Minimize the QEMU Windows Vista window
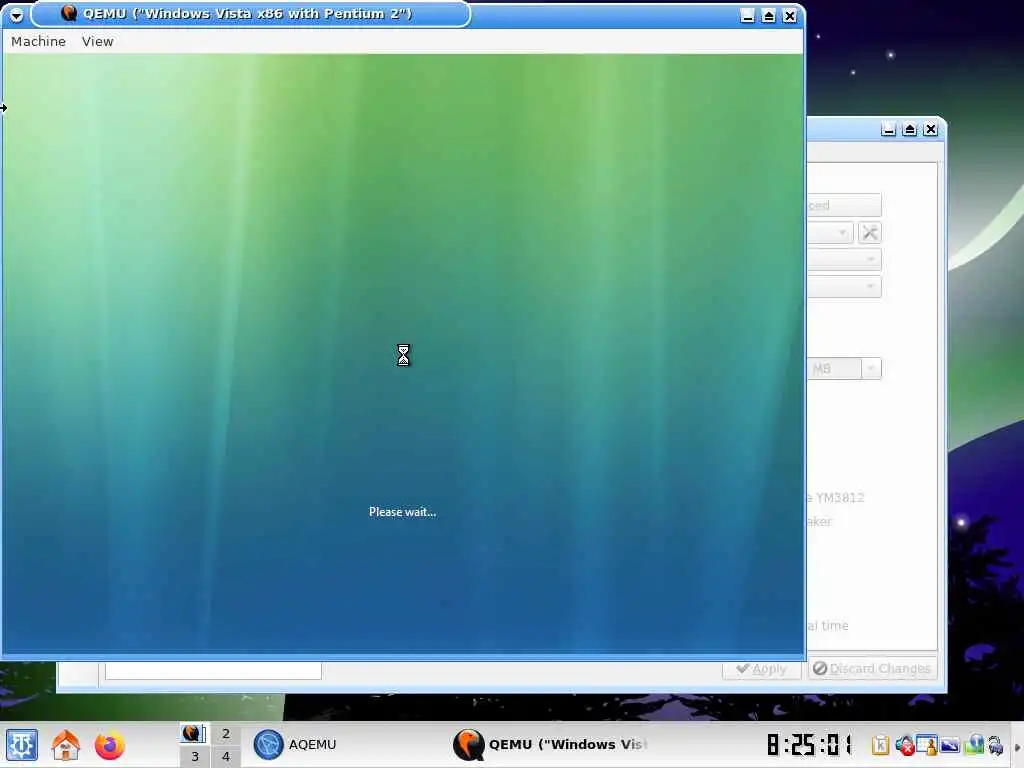 pos(748,16)
